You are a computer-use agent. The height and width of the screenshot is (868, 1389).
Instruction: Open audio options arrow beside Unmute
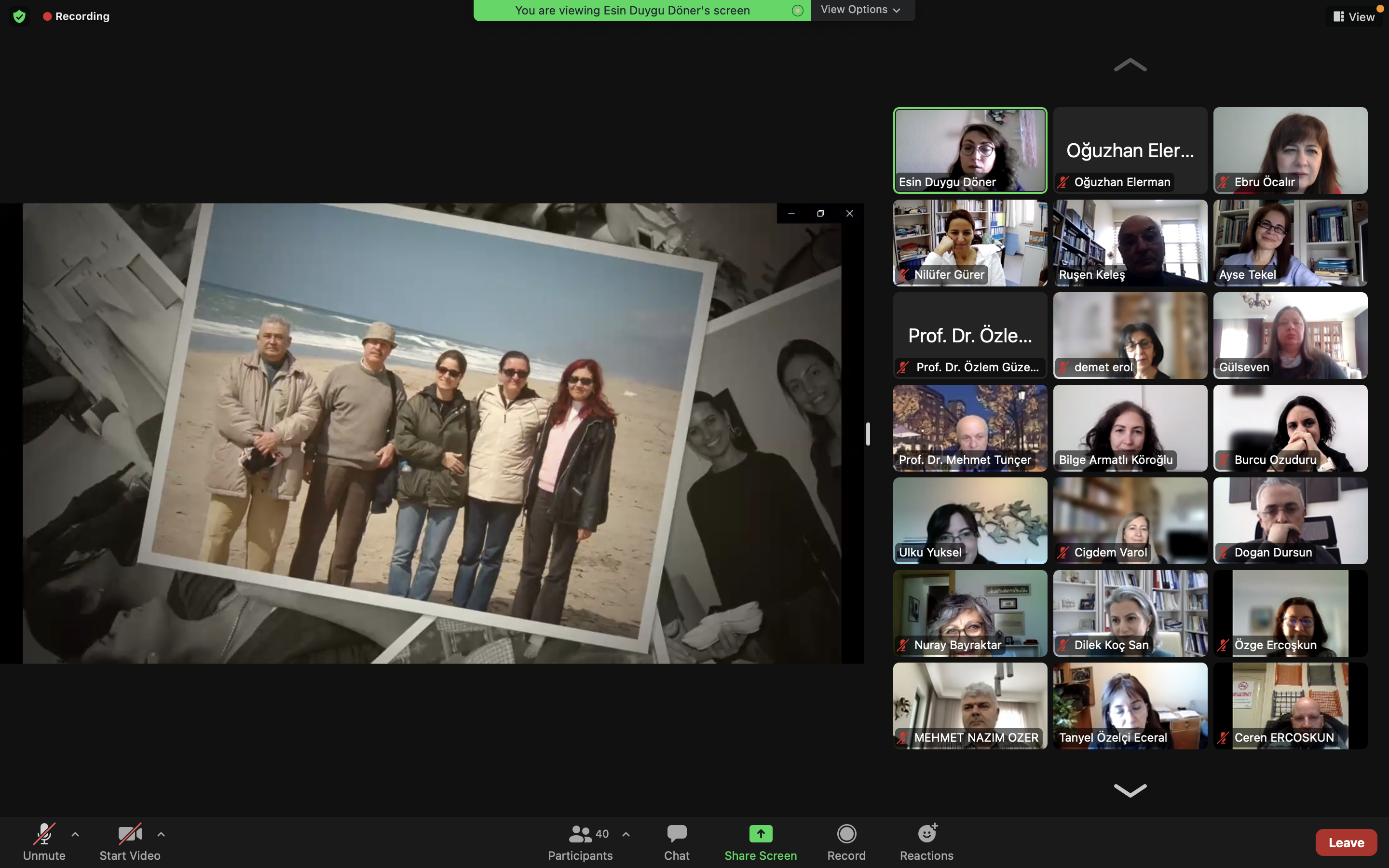pos(75,834)
